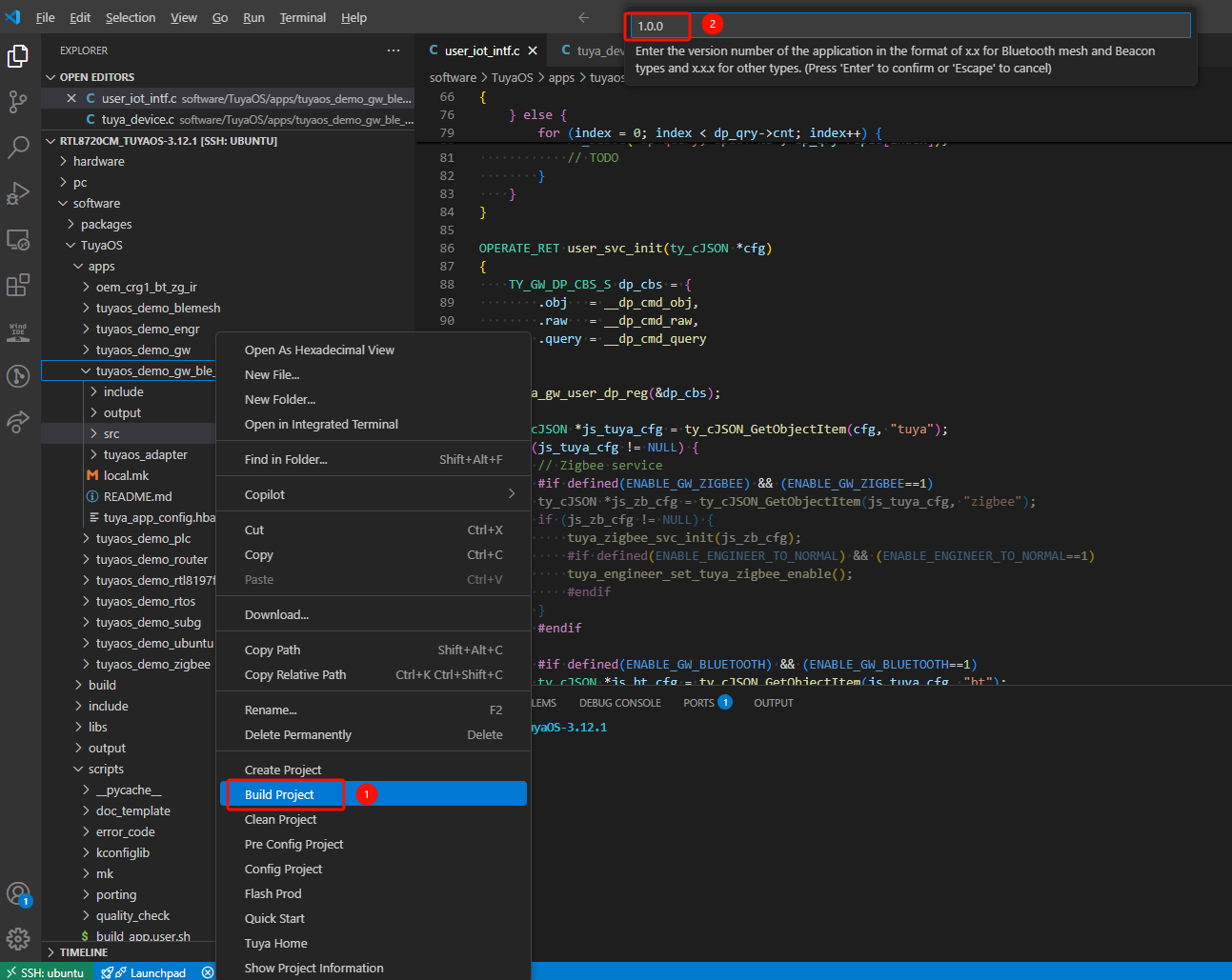Viewport: 1232px width, 980px height.
Task: Open Remote Explorer view
Action: (18, 239)
